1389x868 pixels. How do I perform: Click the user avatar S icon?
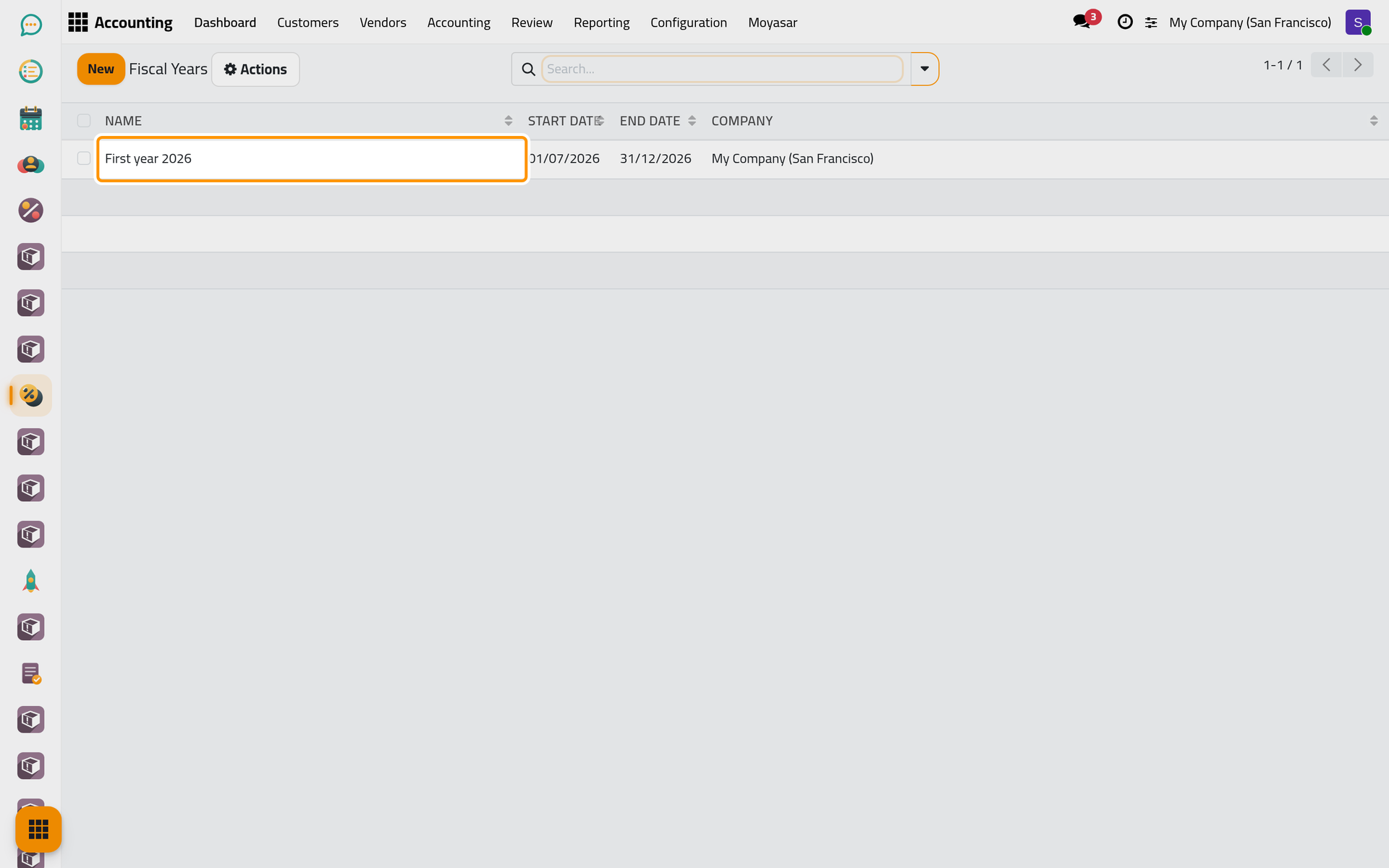coord(1358,22)
